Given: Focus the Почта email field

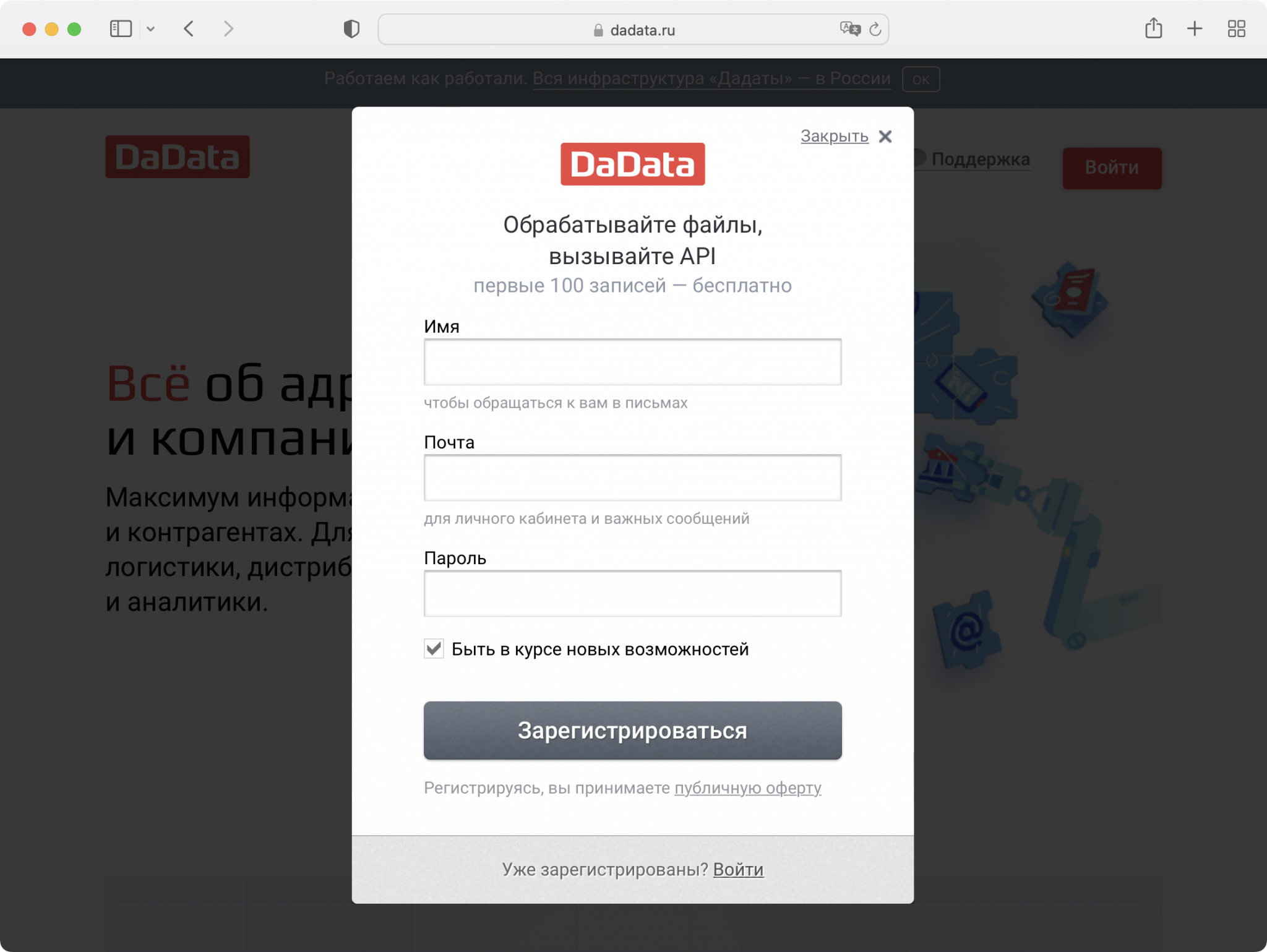Looking at the screenshot, I should [632, 478].
